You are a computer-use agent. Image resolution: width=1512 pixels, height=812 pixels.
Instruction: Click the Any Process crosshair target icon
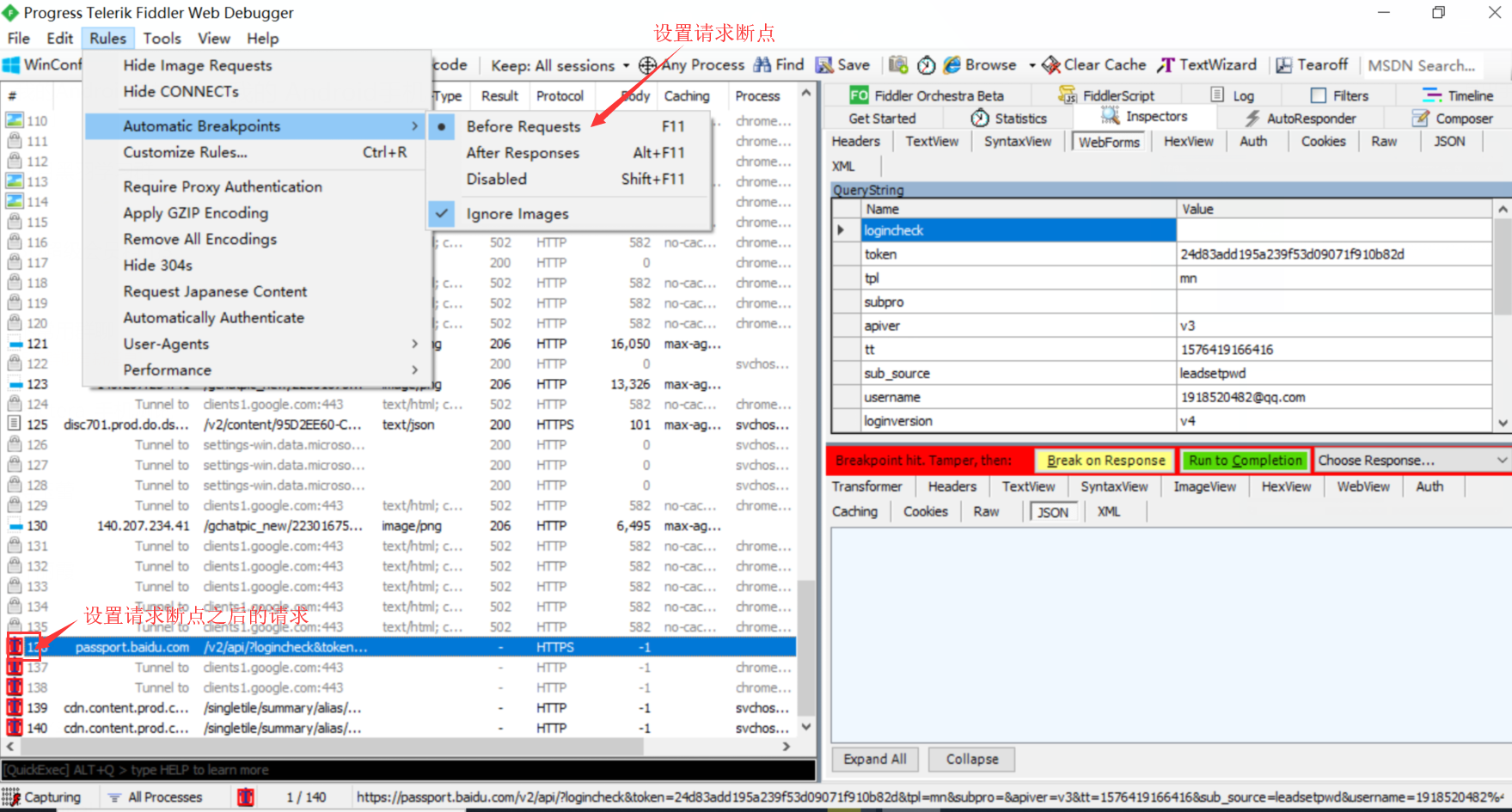pos(647,65)
